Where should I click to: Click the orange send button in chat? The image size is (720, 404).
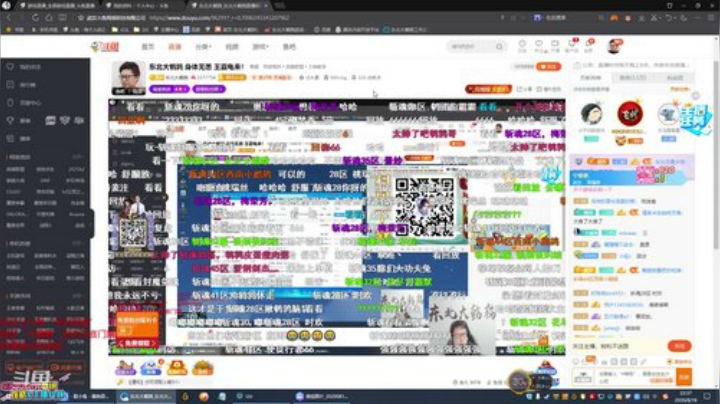684,377
